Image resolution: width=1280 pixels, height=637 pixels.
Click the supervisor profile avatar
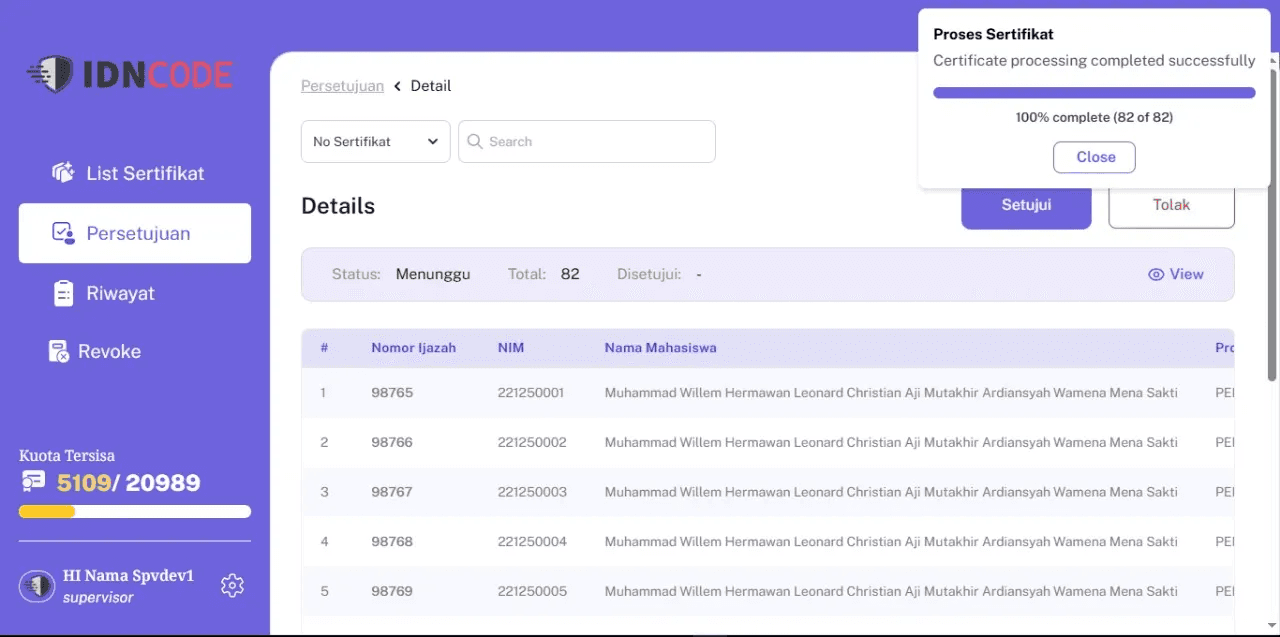[37, 585]
